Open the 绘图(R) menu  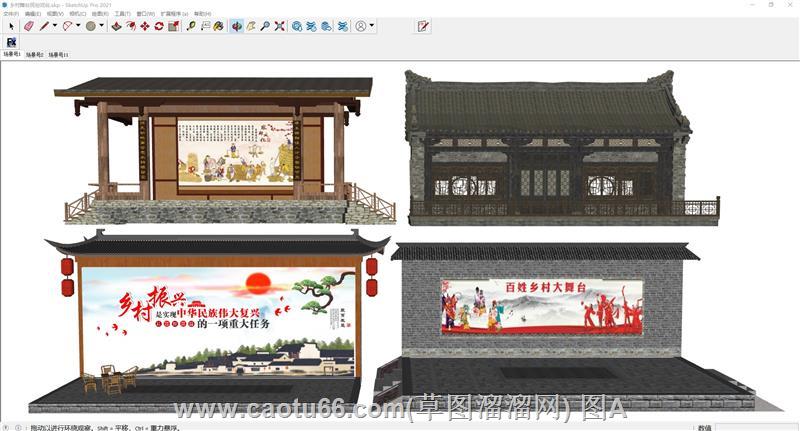[100, 14]
